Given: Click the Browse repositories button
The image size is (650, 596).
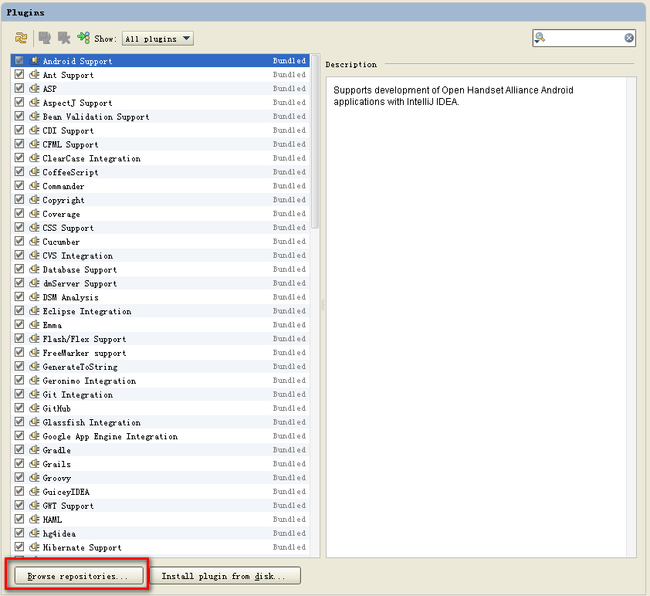Looking at the screenshot, I should click(79, 576).
